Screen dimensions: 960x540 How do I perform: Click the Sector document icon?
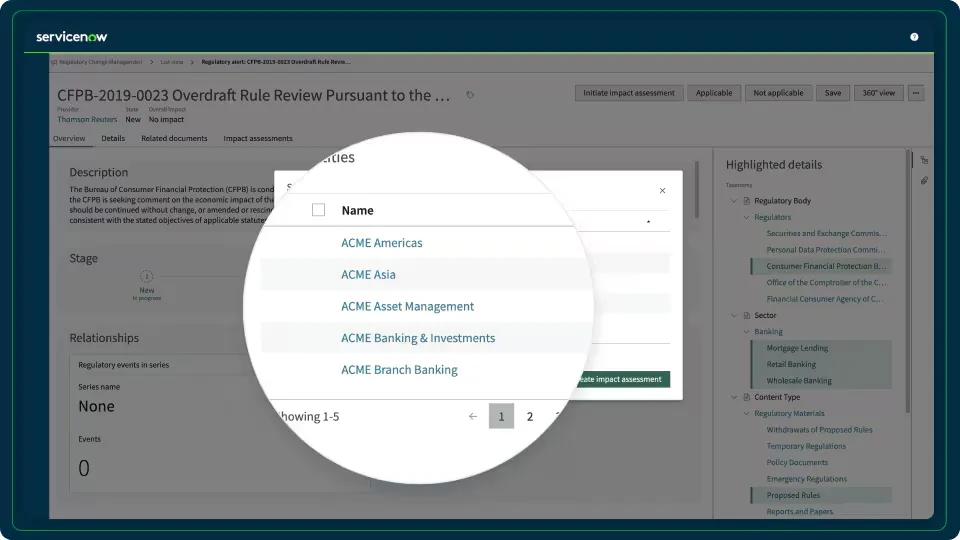747,315
